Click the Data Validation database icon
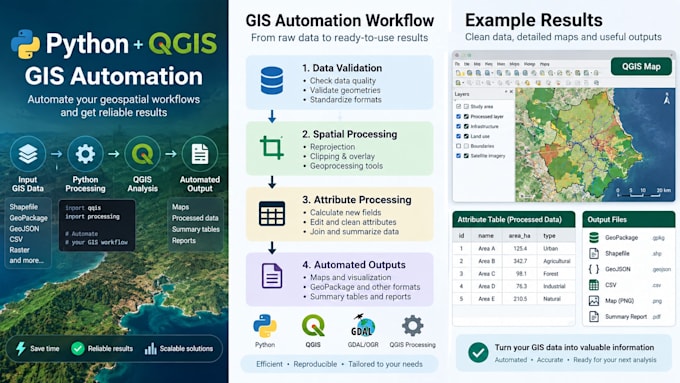Viewport: 680px width, 383px height. [x=272, y=81]
